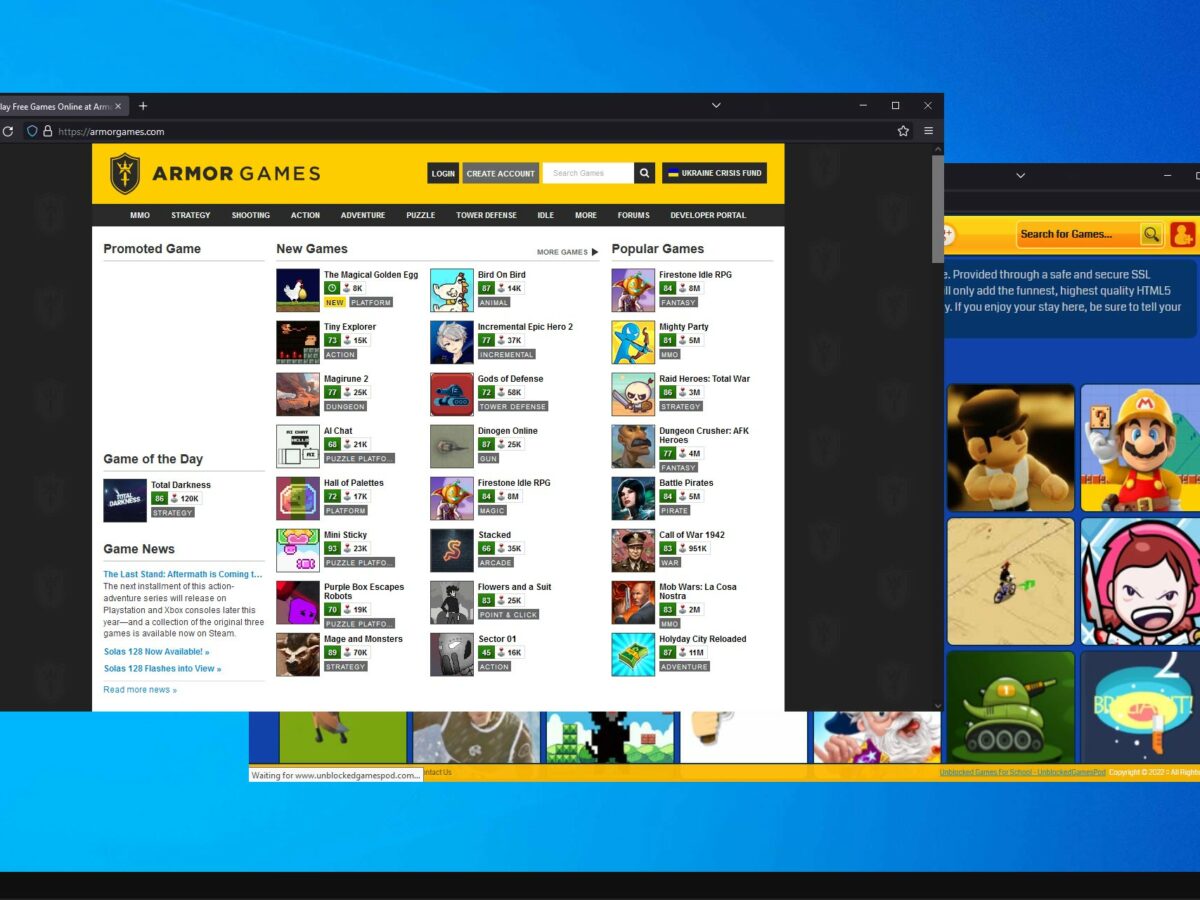Image resolution: width=1200 pixels, height=900 pixels.
Task: Open the Shooting category menu
Action: point(251,215)
